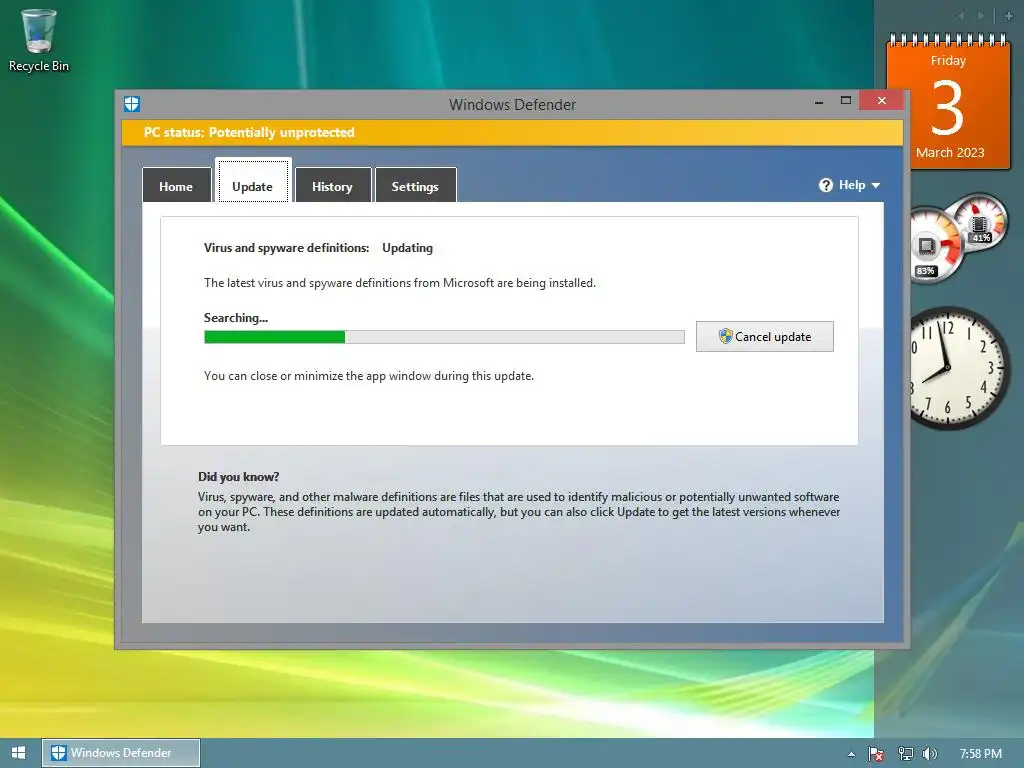Click the network tray icon

(x=905, y=754)
